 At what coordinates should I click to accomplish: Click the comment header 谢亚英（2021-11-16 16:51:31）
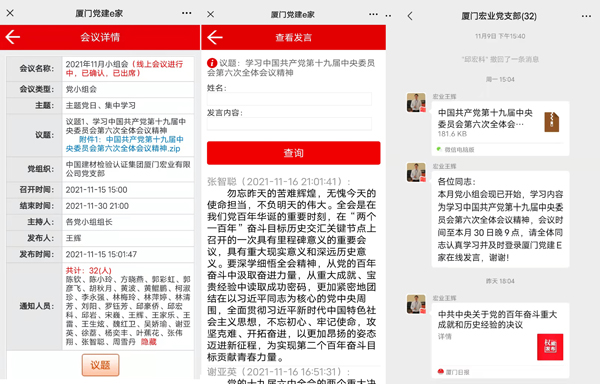point(279,371)
